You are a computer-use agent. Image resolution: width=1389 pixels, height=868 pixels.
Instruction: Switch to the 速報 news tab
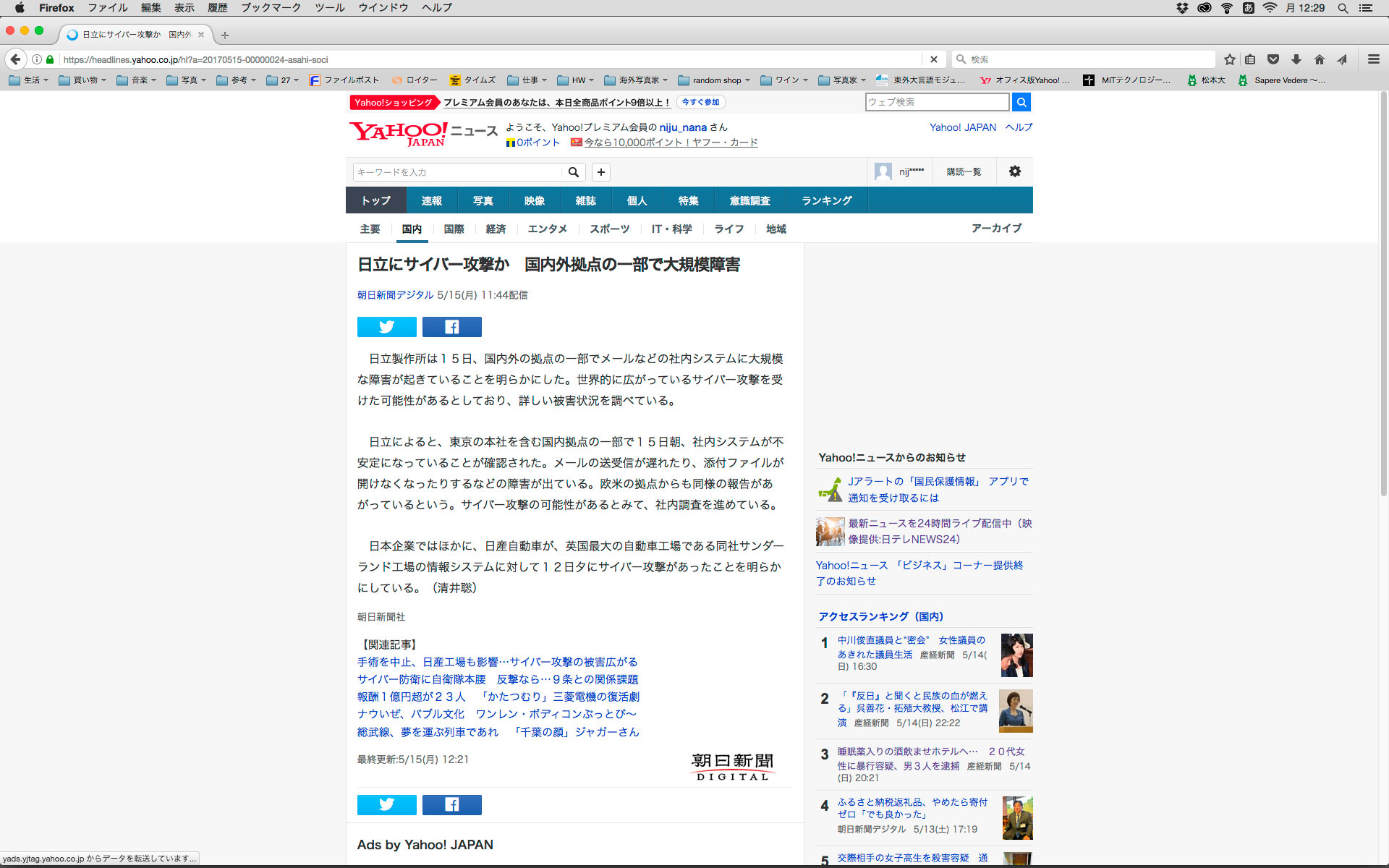coord(431,200)
